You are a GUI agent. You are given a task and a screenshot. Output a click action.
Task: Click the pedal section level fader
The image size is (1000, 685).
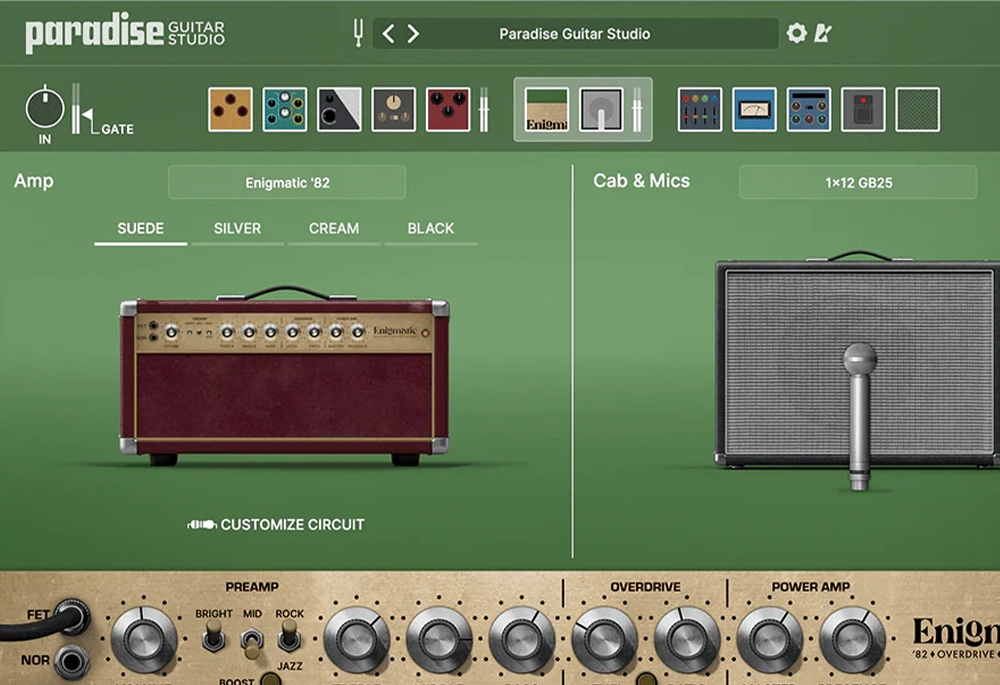[483, 110]
